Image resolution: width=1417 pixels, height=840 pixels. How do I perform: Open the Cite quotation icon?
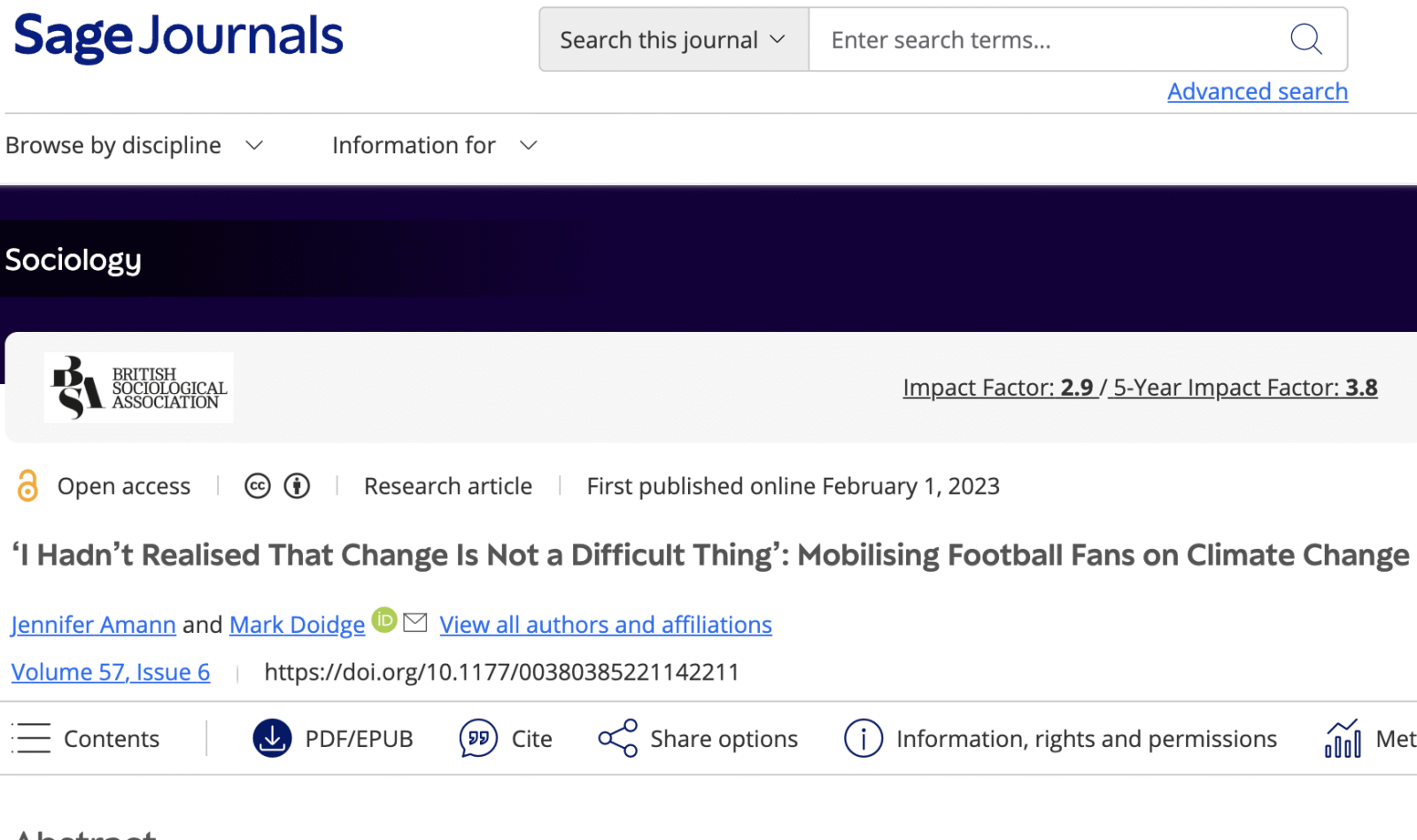click(x=478, y=738)
